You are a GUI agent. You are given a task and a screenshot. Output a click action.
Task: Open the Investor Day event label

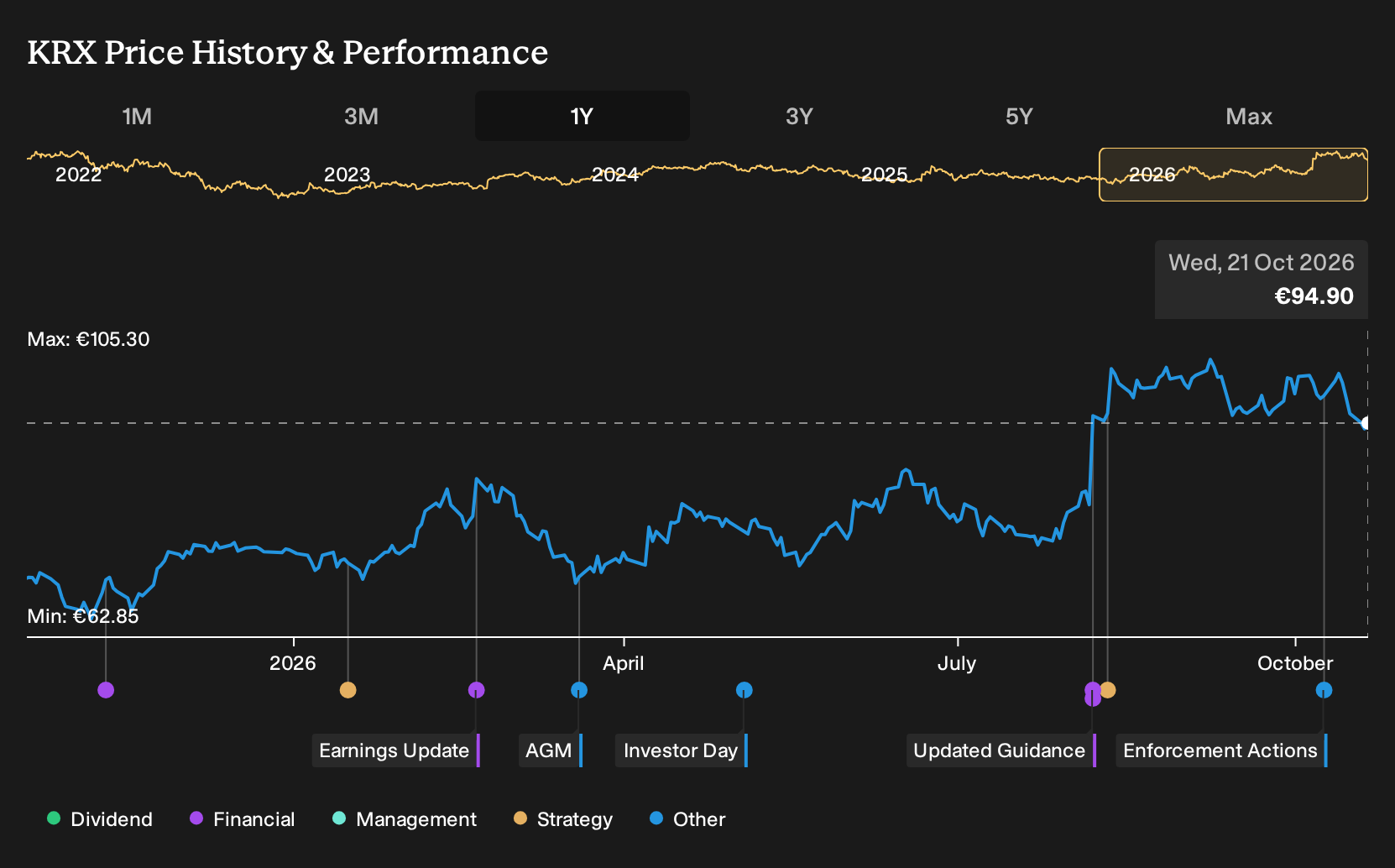pos(682,750)
